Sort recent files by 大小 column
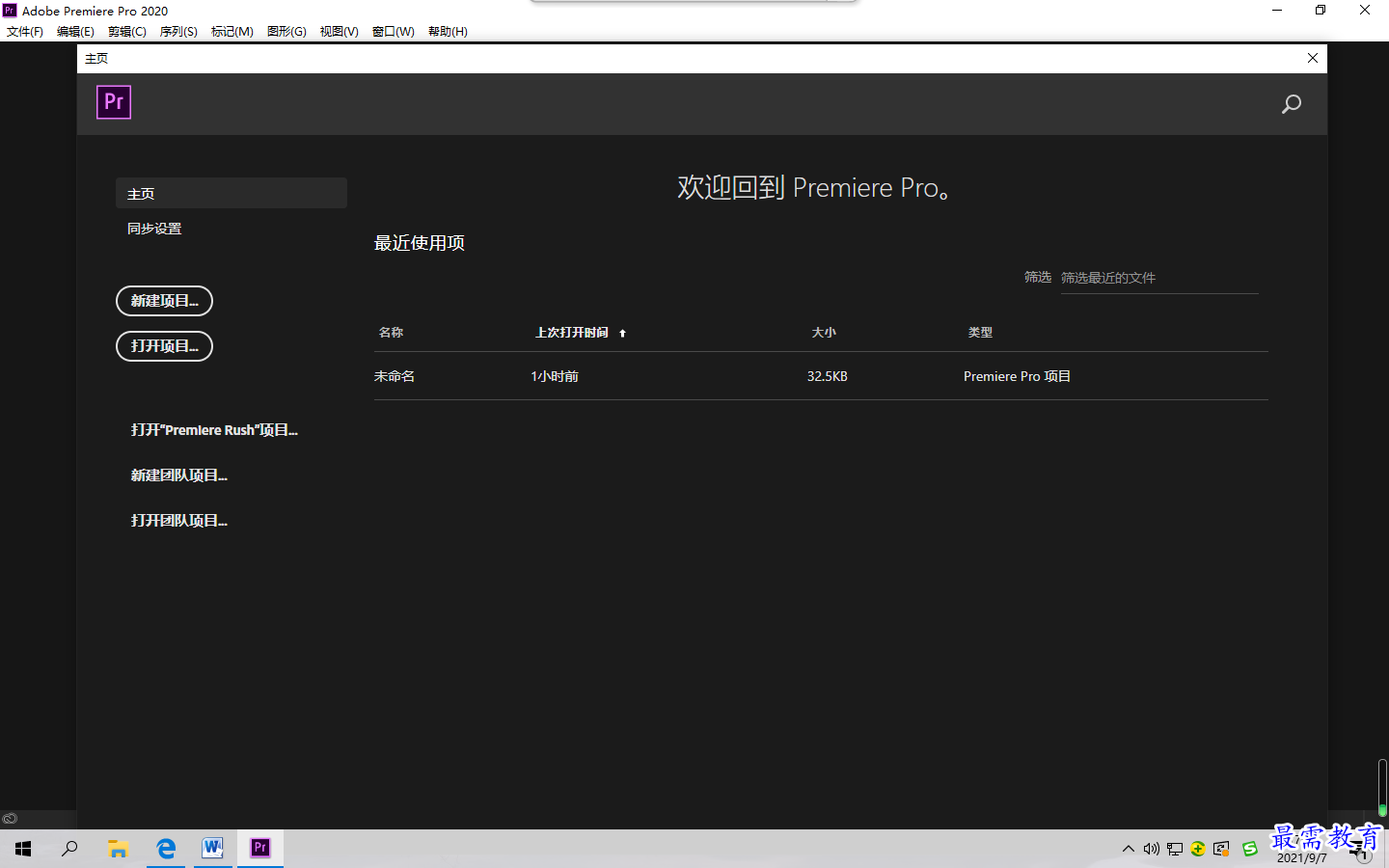This screenshot has width=1389, height=868. 824,333
